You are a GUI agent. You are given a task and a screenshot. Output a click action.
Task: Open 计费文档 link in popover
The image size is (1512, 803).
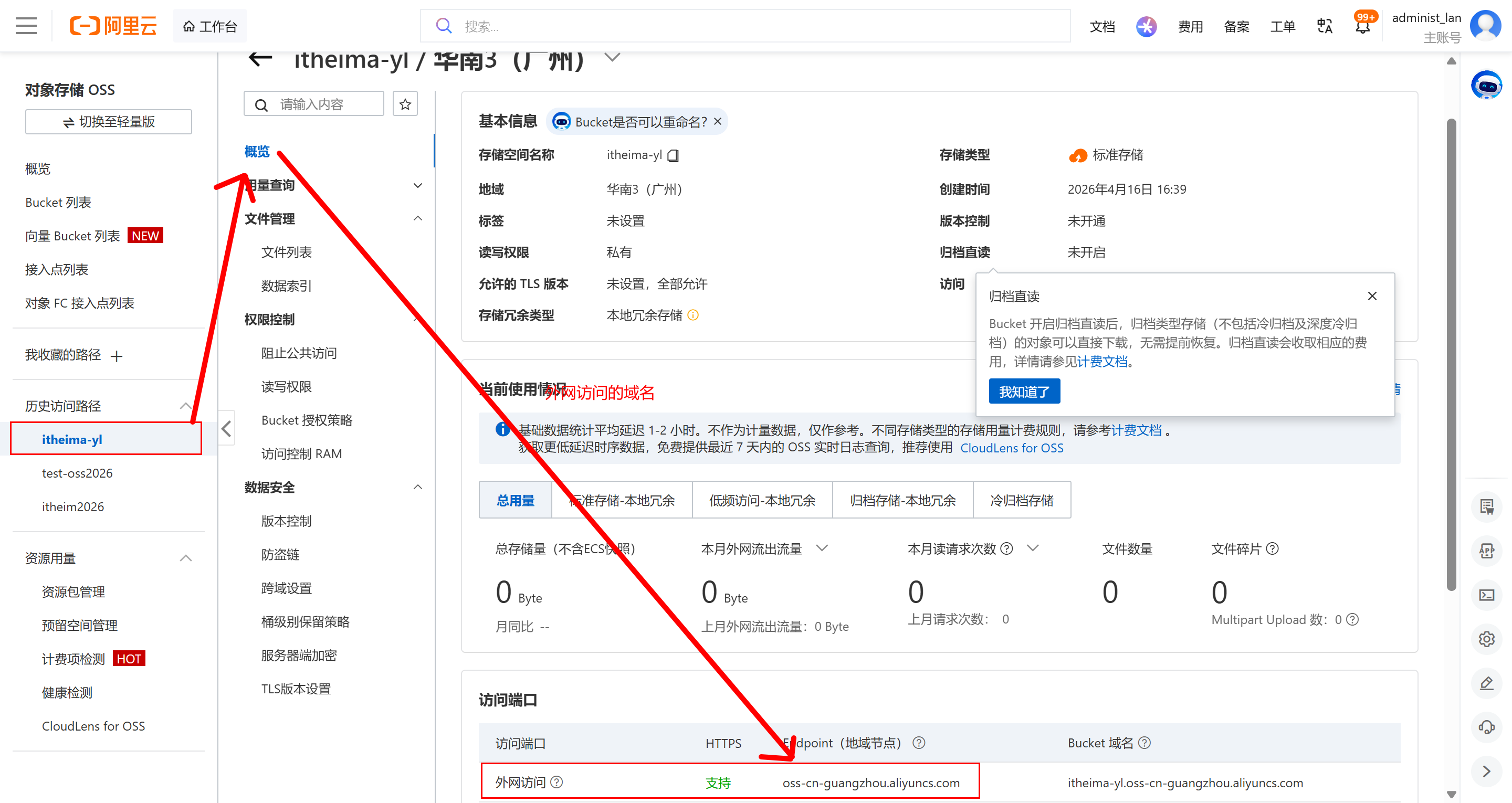point(1102,362)
